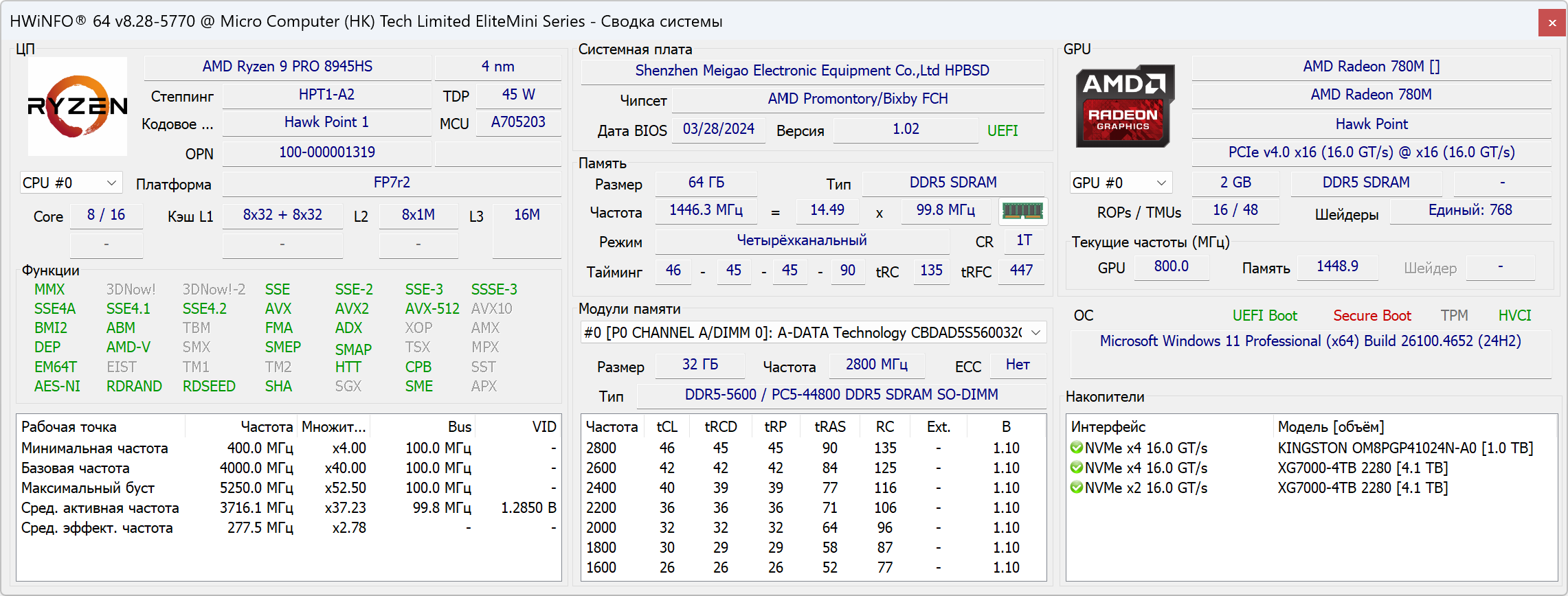Click the OPN 100-000001319 field
1568x596 pixels.
(x=327, y=152)
